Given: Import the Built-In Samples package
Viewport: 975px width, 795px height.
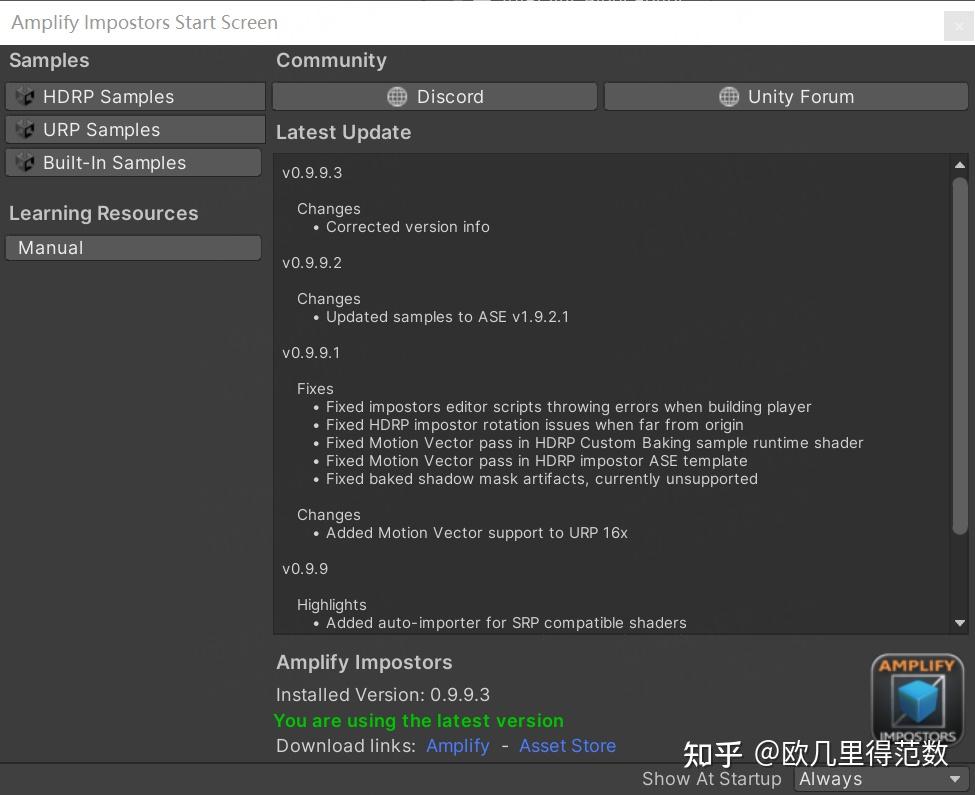Looking at the screenshot, I should tap(134, 162).
